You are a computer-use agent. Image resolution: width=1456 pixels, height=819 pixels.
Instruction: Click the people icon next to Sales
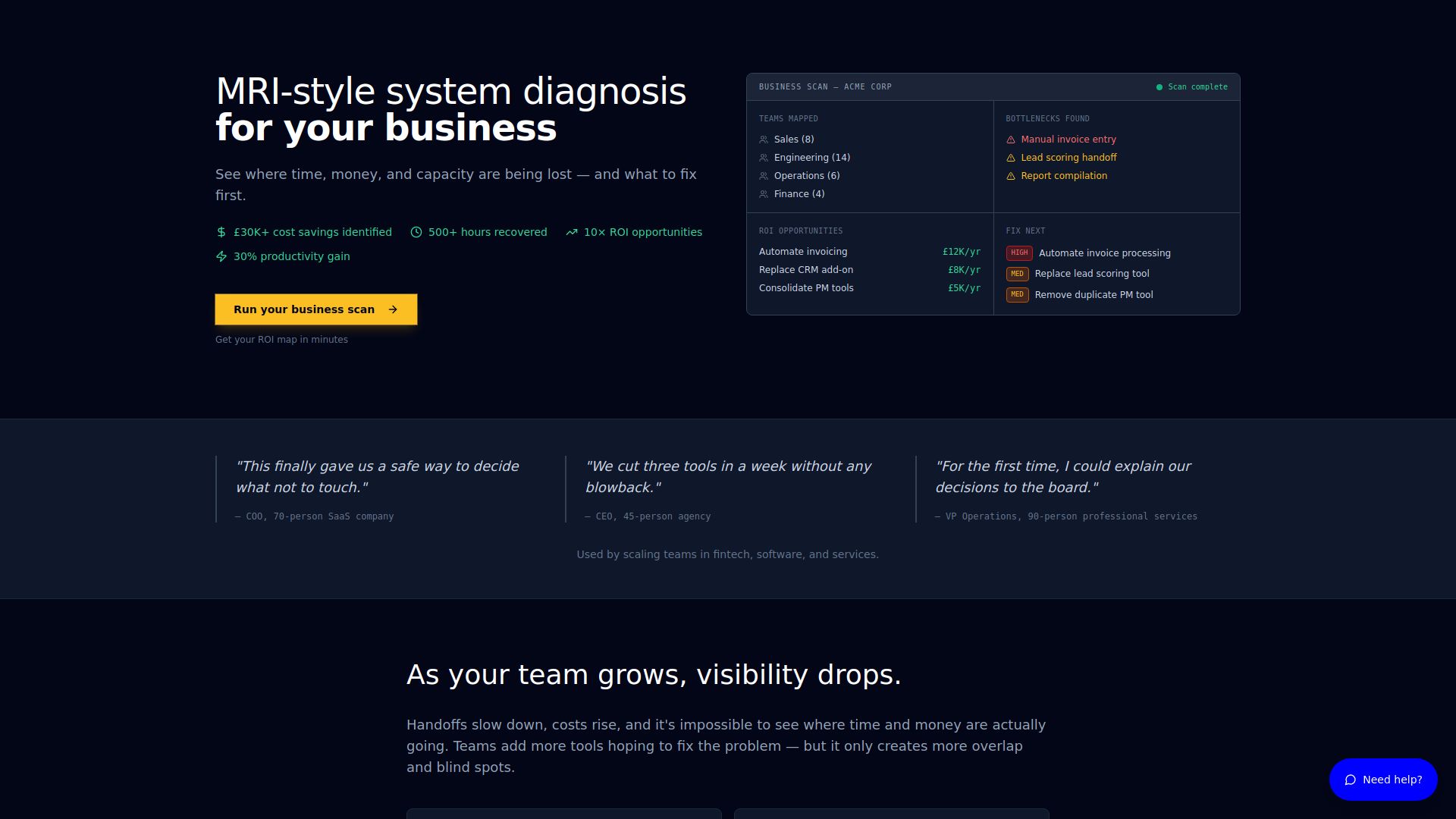764,140
